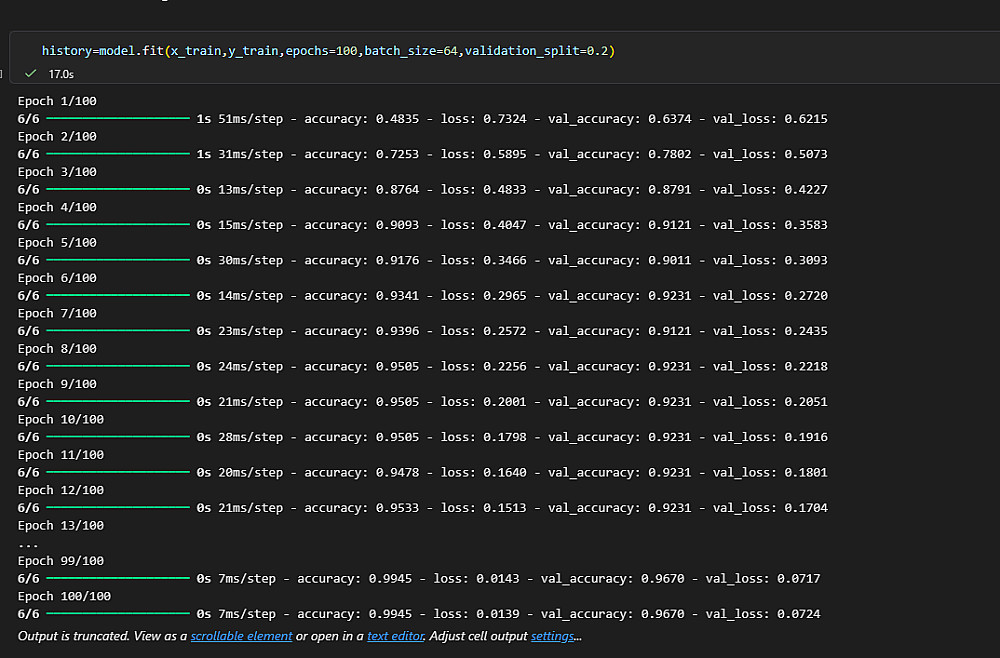Screen dimensions: 1000x658
Task: Open cell output settings link
Action: click(x=552, y=636)
